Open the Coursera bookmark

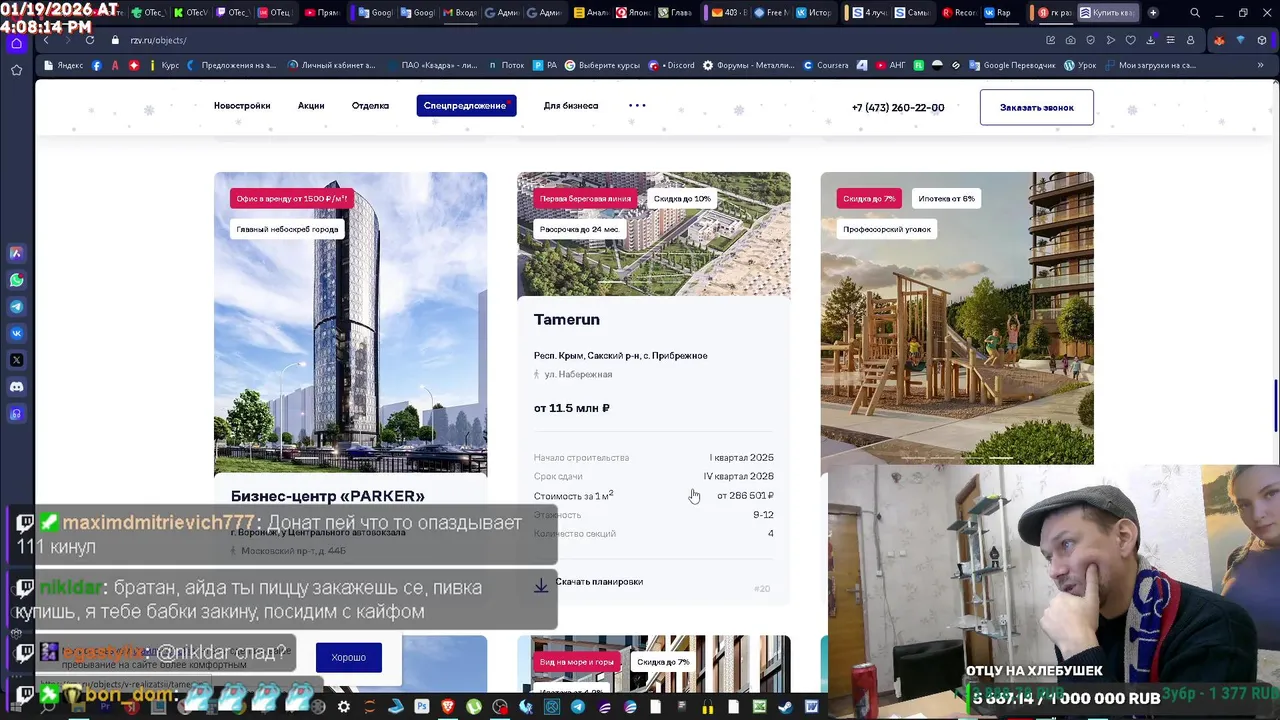pyautogui.click(x=826, y=65)
